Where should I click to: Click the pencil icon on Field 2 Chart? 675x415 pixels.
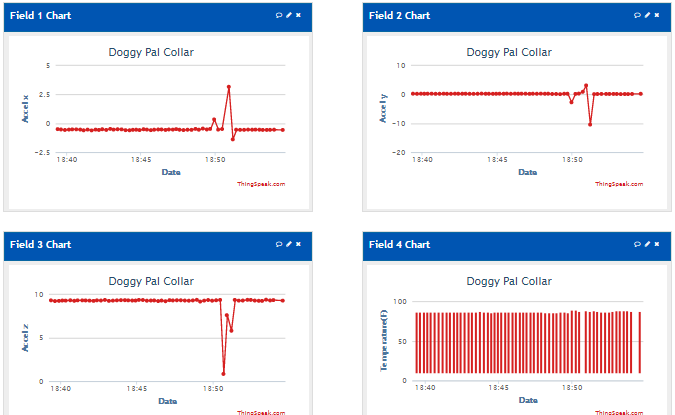click(647, 15)
